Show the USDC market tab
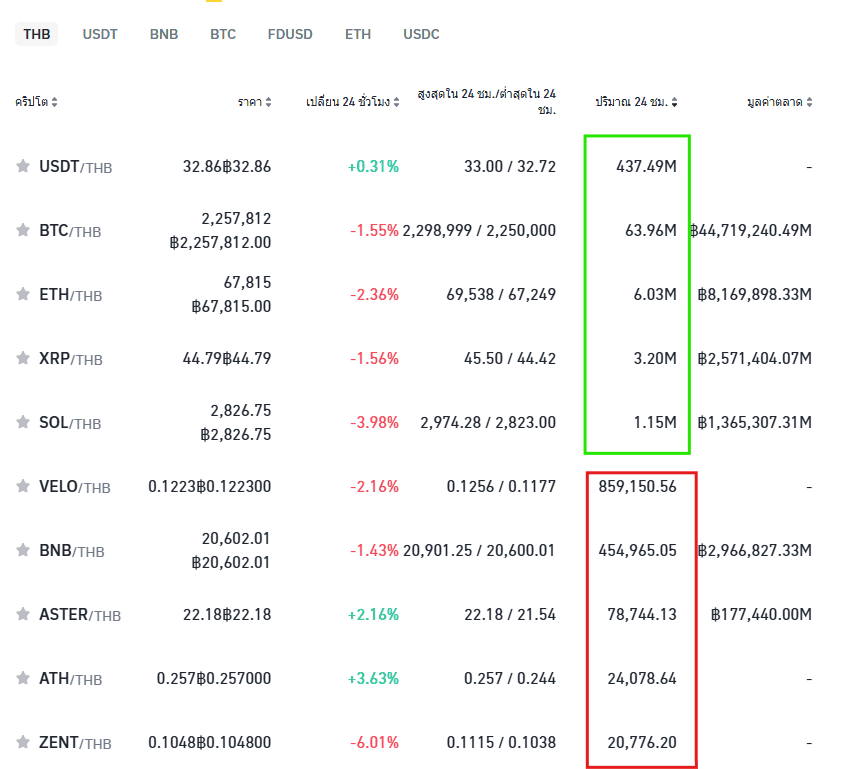 point(421,34)
